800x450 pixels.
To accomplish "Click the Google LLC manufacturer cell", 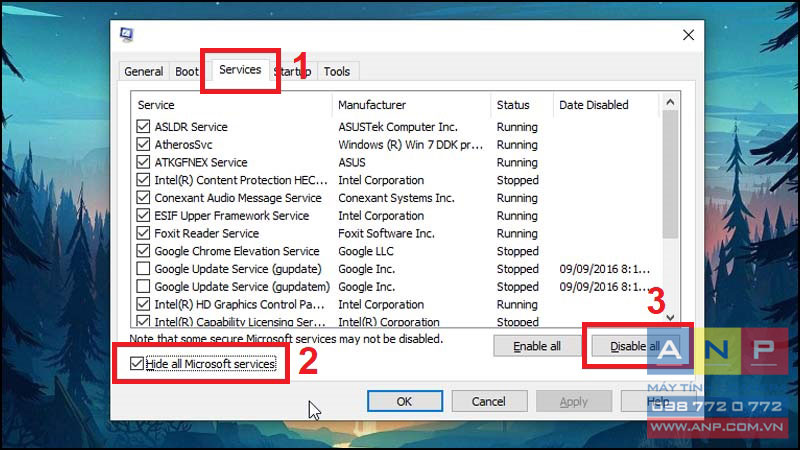I will click(x=366, y=251).
